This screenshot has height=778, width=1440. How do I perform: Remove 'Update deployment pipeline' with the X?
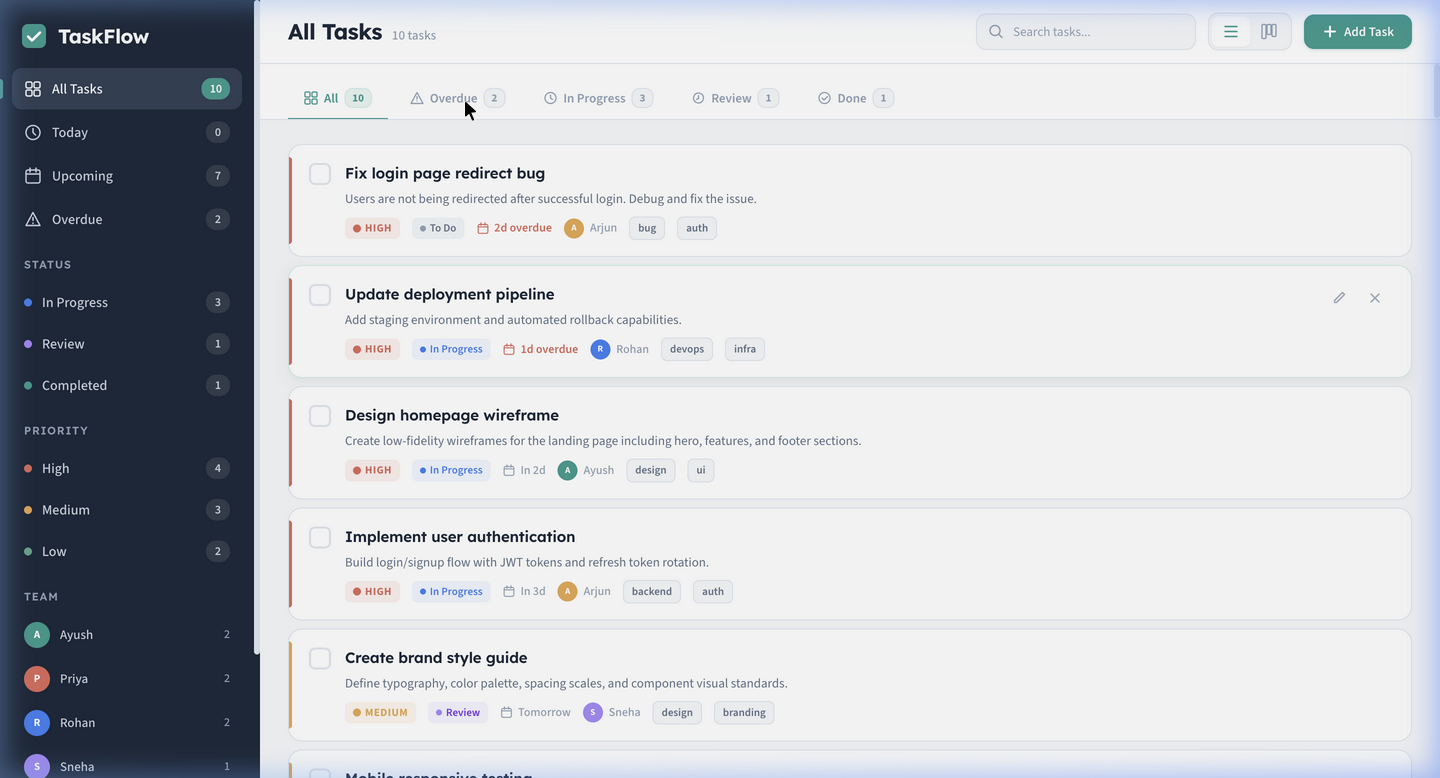[1374, 297]
